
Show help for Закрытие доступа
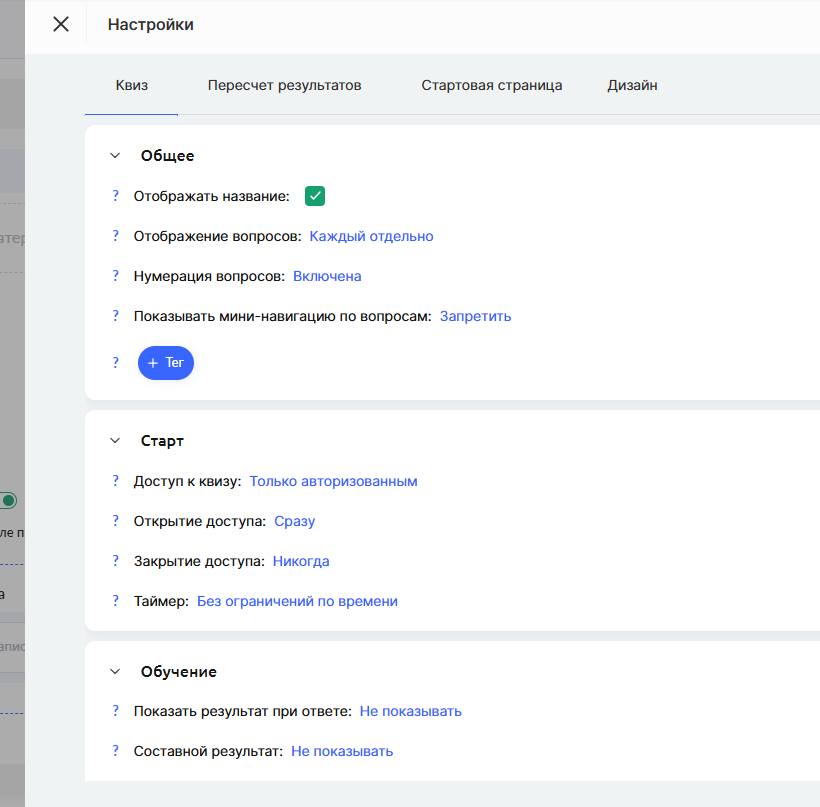click(x=116, y=561)
